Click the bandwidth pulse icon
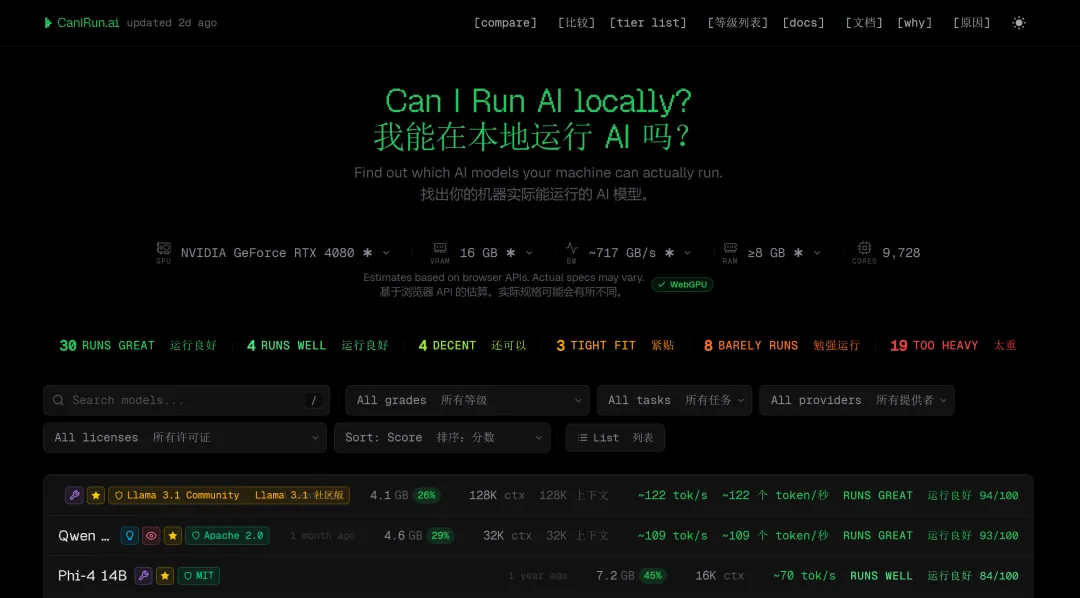 point(572,248)
